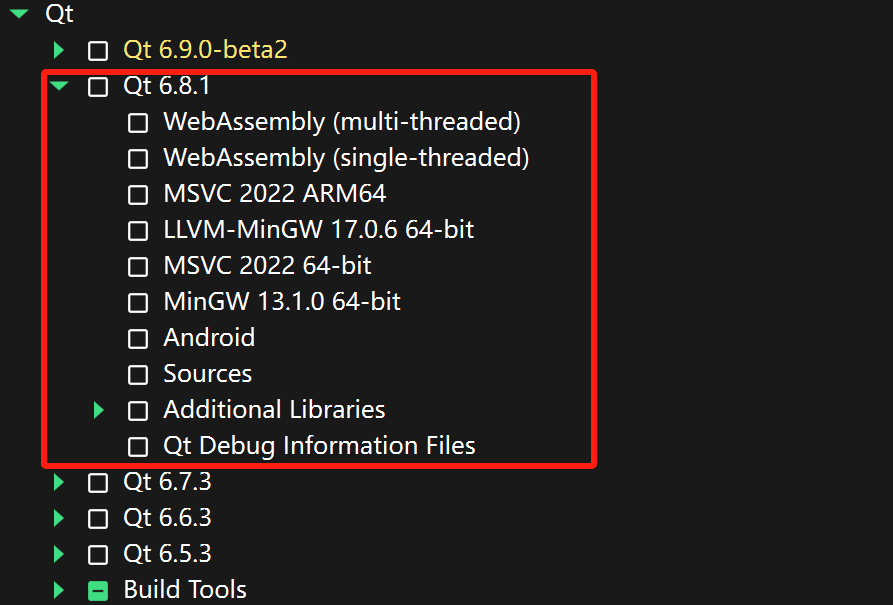Check the Additional Libraries box
The height and width of the screenshot is (605, 893).
coord(137,410)
